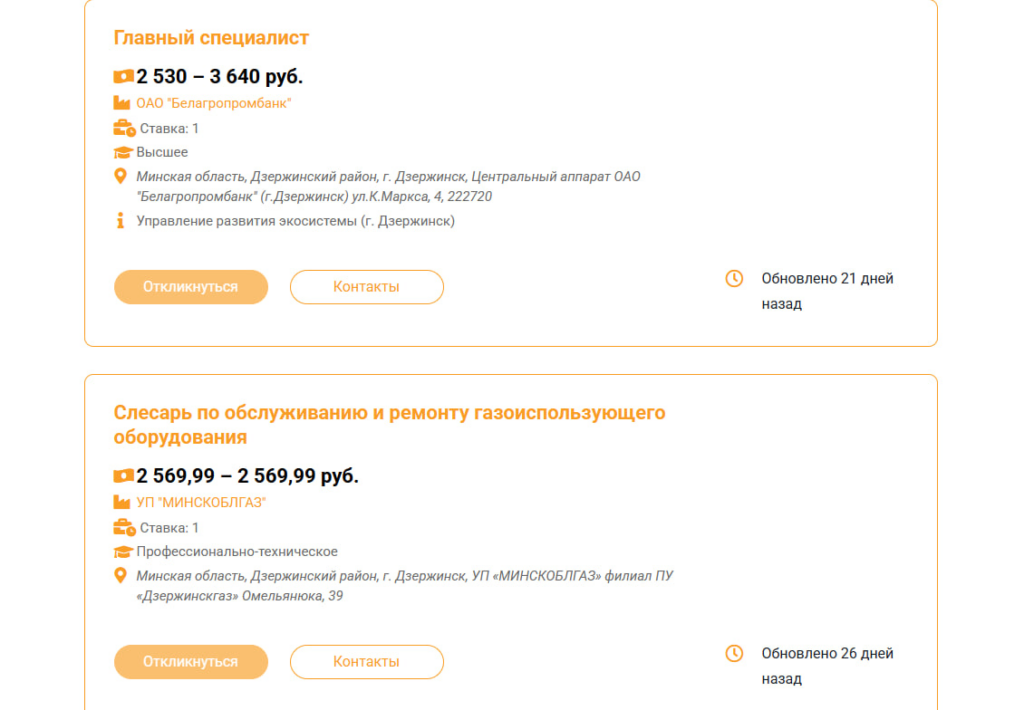Click the graduation cap icon beside Высшее
The image size is (1024, 710).
(x=123, y=153)
